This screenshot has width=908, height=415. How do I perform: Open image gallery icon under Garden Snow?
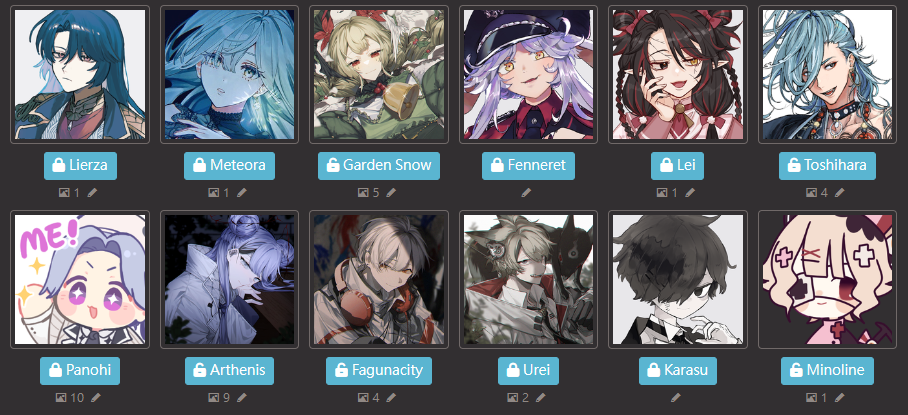click(363, 192)
